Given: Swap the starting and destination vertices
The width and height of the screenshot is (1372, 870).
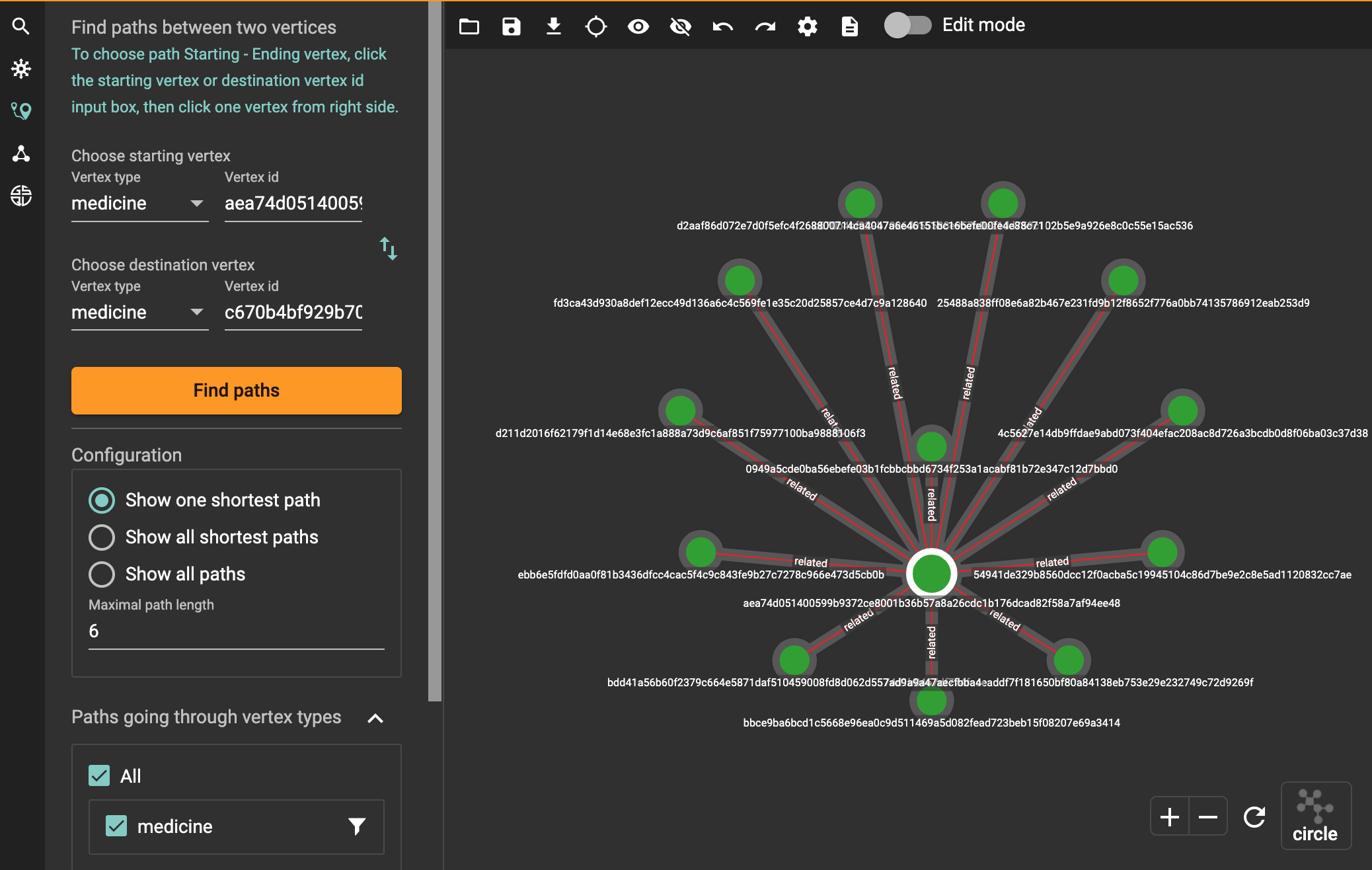Looking at the screenshot, I should 389,249.
